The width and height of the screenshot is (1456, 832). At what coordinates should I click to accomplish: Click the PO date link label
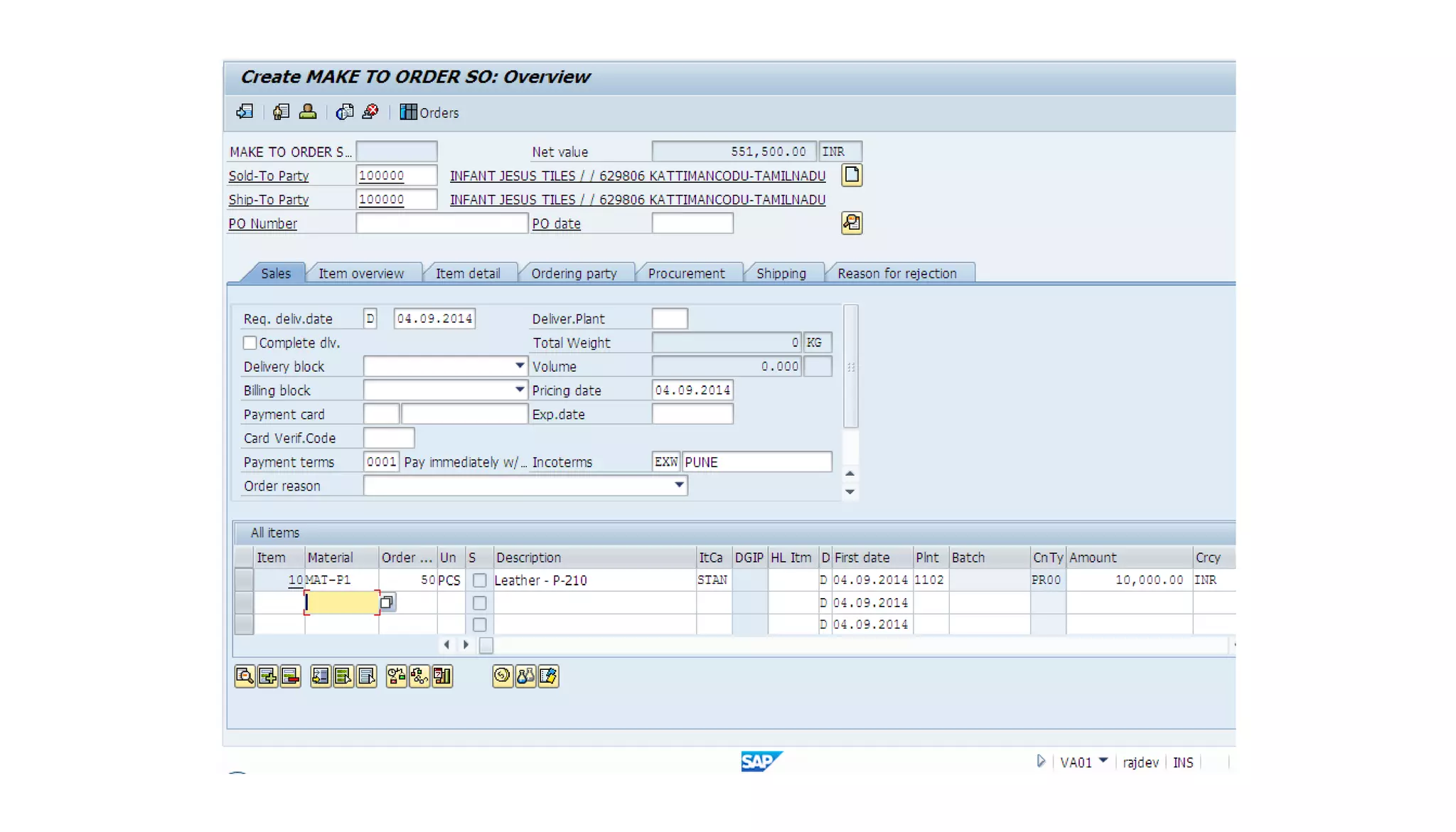(556, 223)
